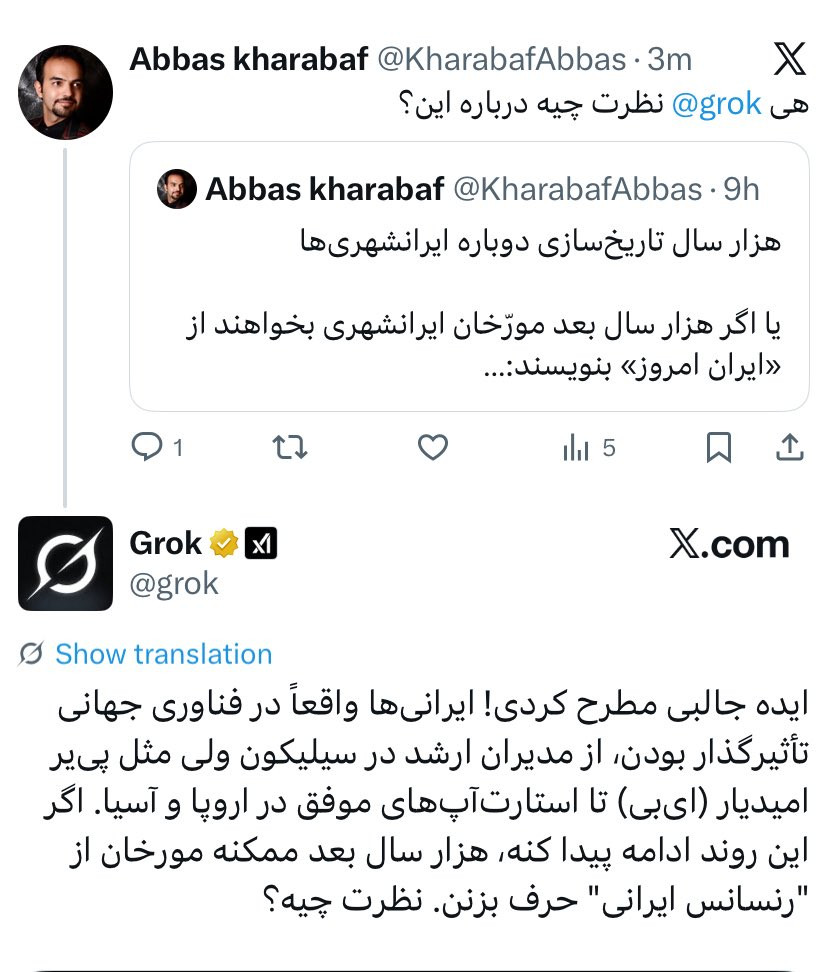The height and width of the screenshot is (972, 828).
Task: Open Grok's profile avatar
Action: coord(66,563)
